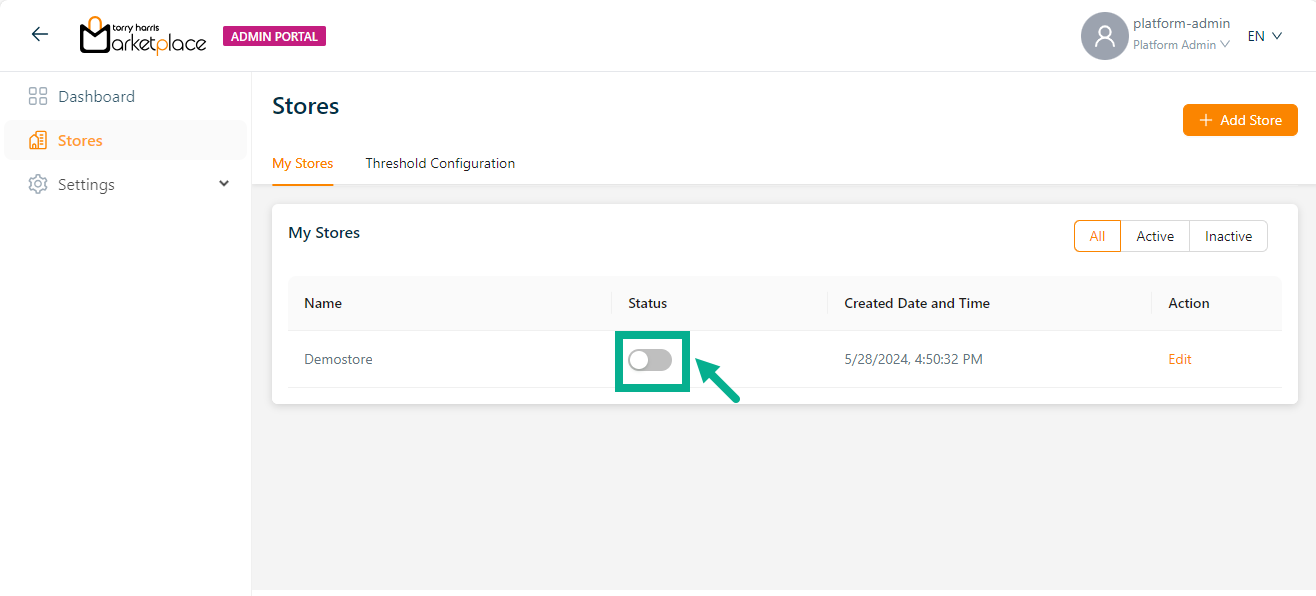
Task: Open the EN language dropdown
Action: pos(1265,36)
